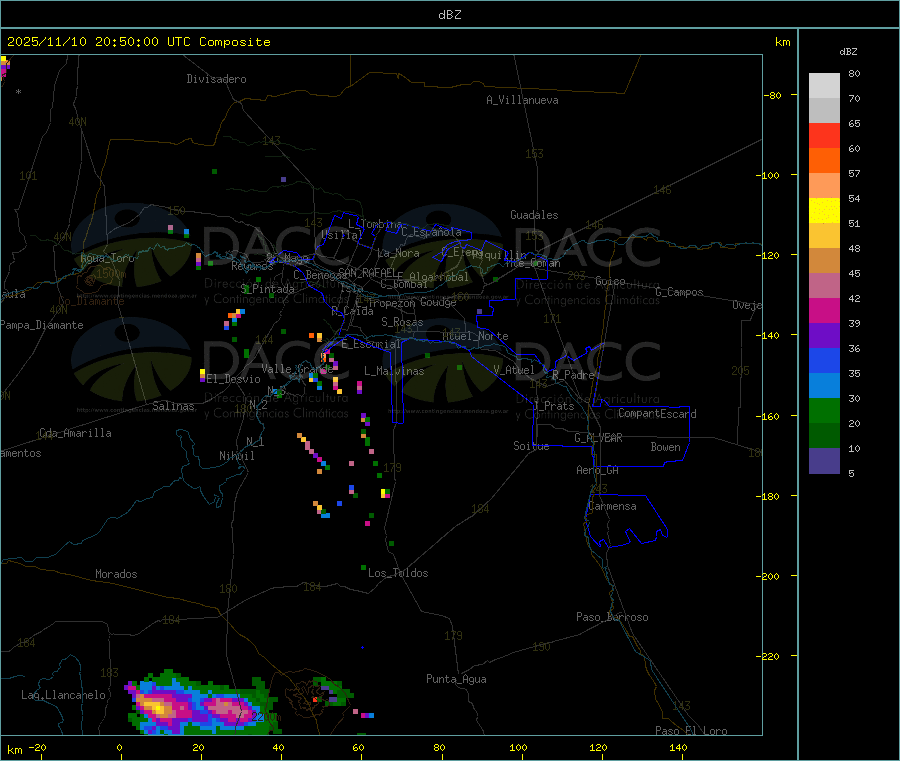Click the km label at bottom left
900x761 pixels.
point(14,750)
